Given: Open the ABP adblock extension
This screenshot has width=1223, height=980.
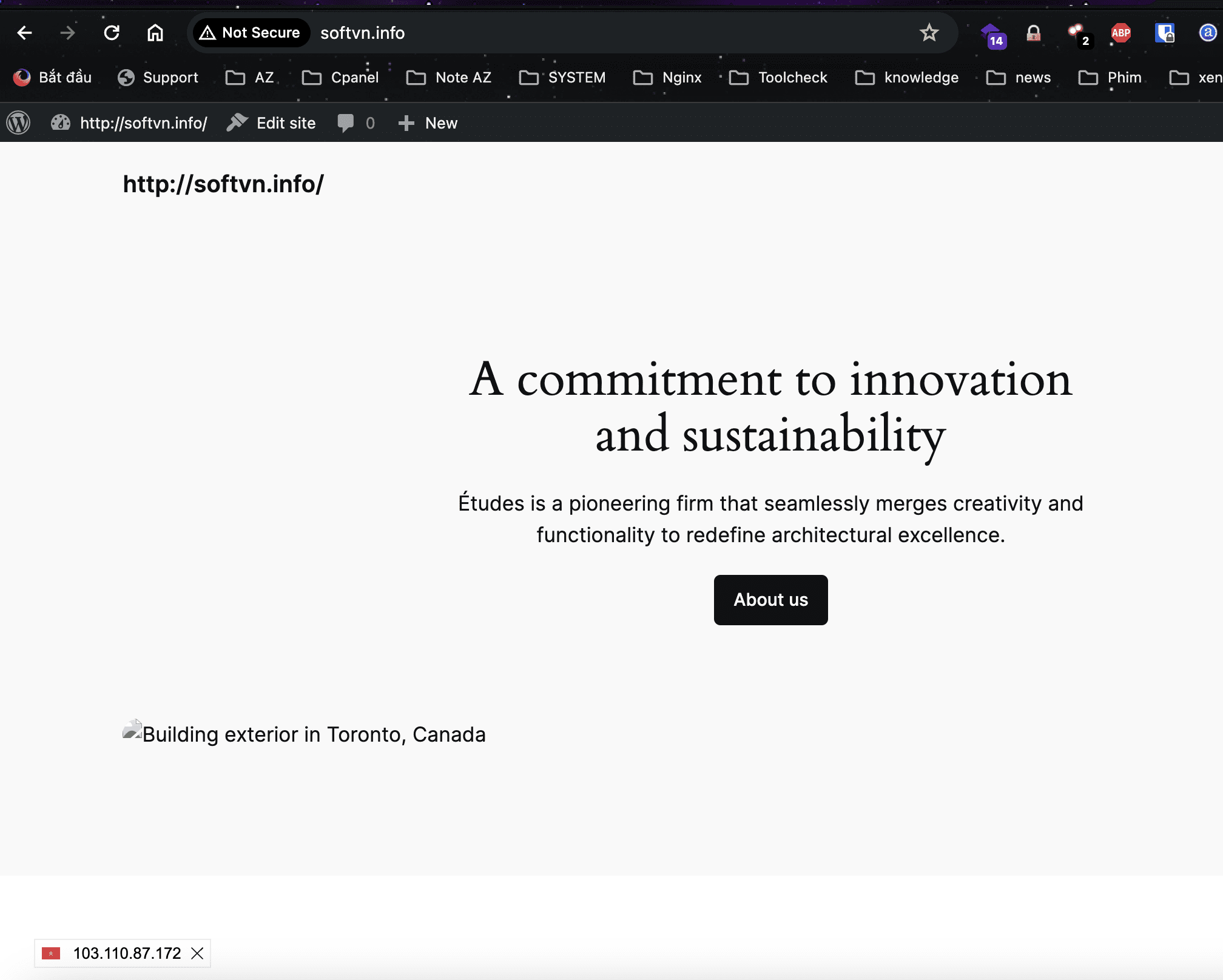Looking at the screenshot, I should coord(1120,33).
